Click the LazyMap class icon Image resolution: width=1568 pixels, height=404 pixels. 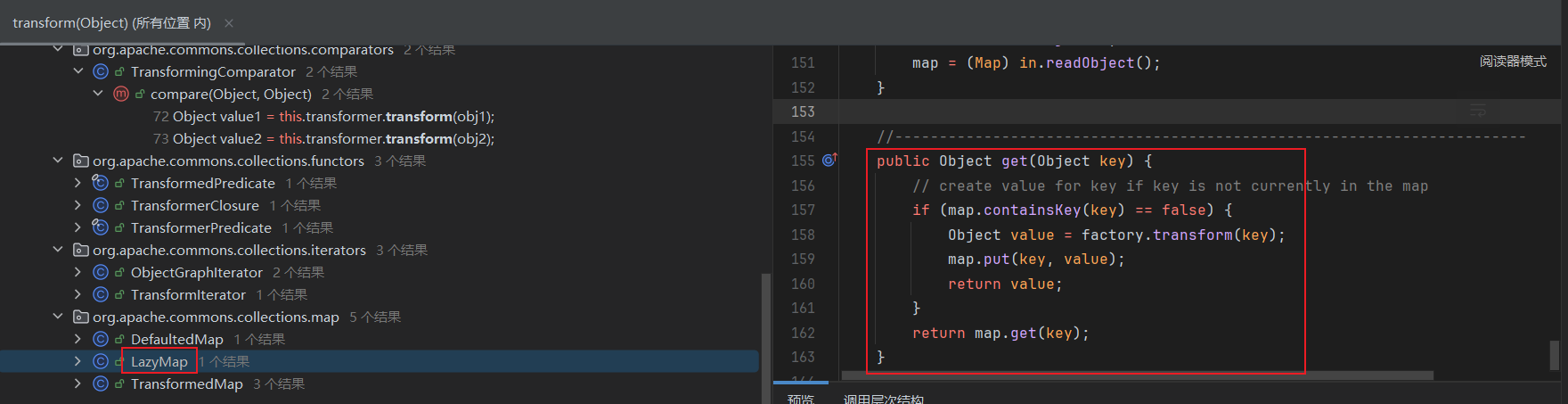click(x=101, y=361)
